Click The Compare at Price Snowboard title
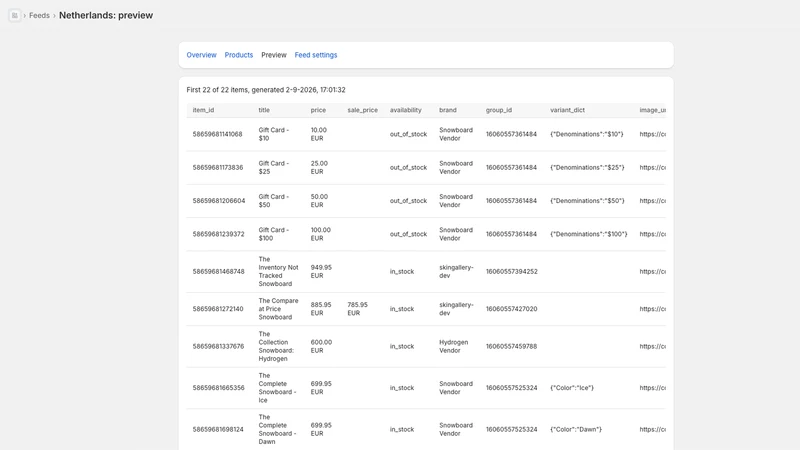 pyautogui.click(x=278, y=309)
